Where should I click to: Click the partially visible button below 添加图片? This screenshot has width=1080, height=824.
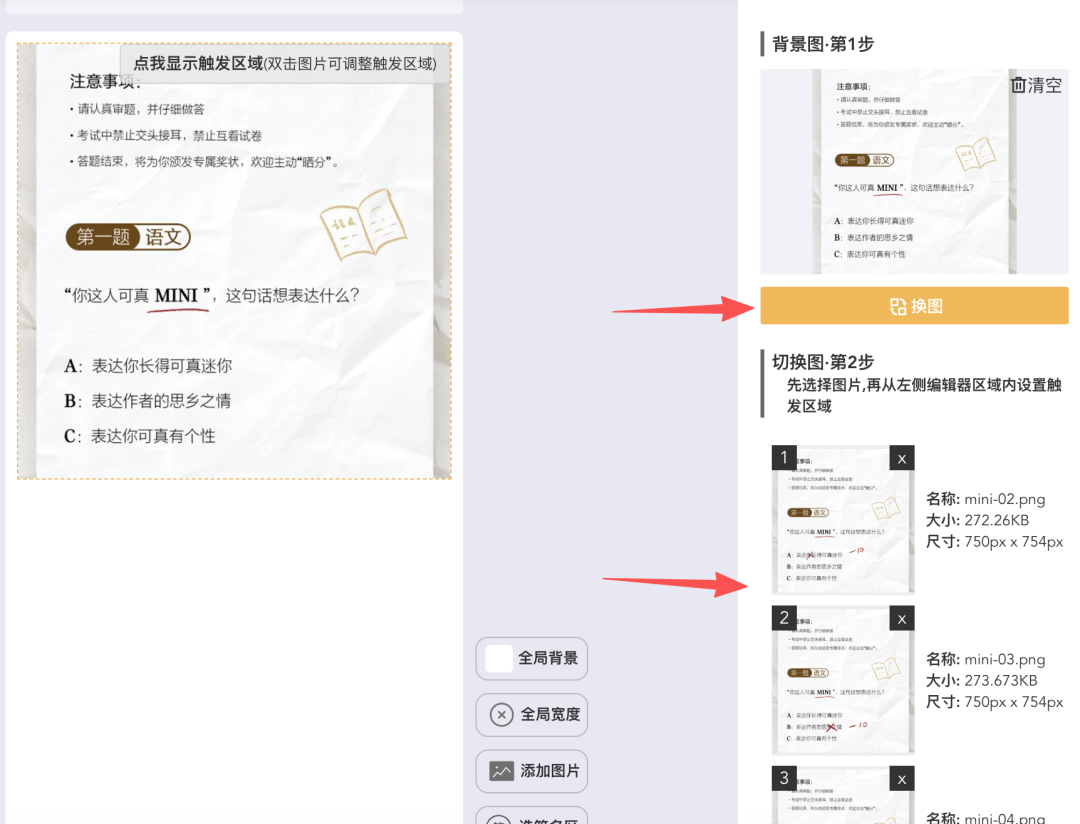point(532,815)
